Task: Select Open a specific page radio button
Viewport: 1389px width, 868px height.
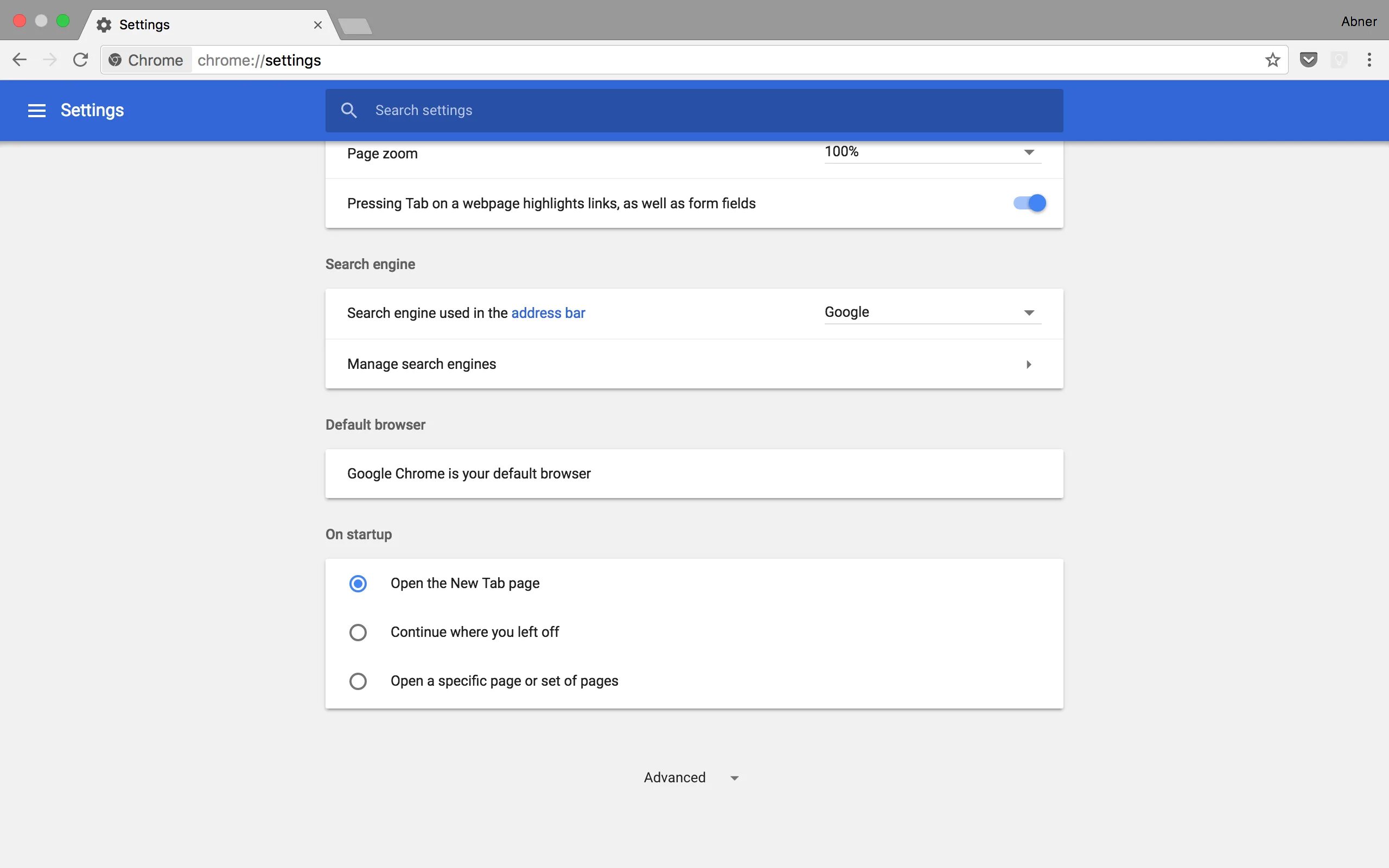Action: tap(358, 681)
